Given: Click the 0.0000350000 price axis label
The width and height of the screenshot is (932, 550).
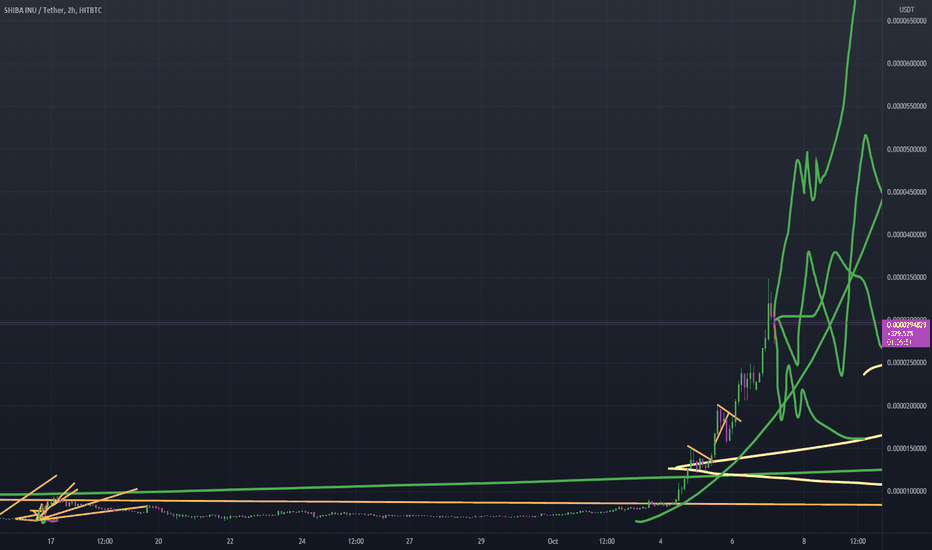Looking at the screenshot, I should pos(906,278).
